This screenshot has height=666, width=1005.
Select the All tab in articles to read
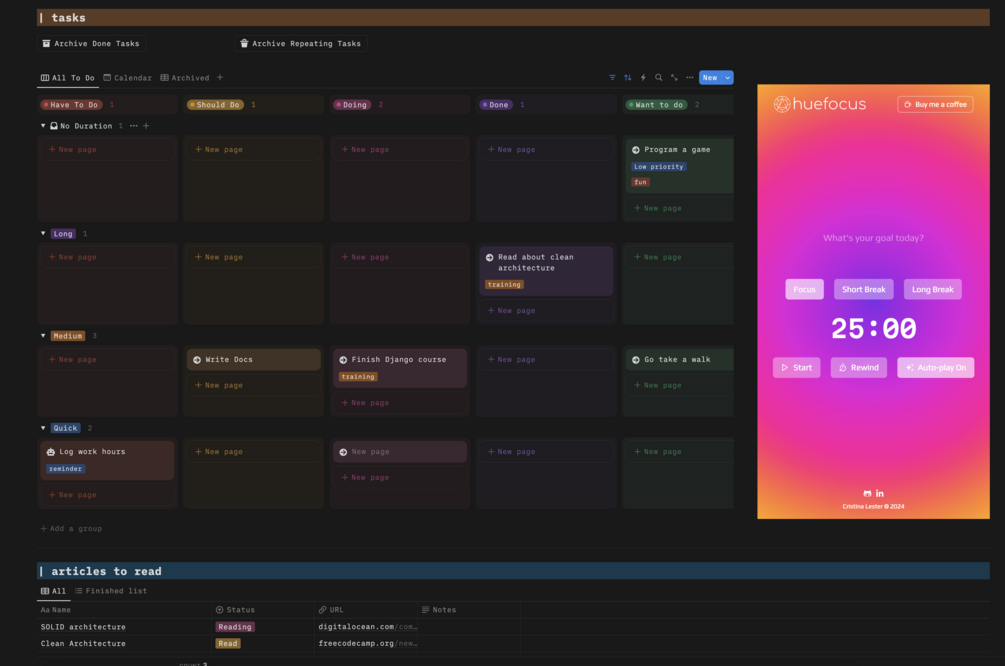coord(53,591)
